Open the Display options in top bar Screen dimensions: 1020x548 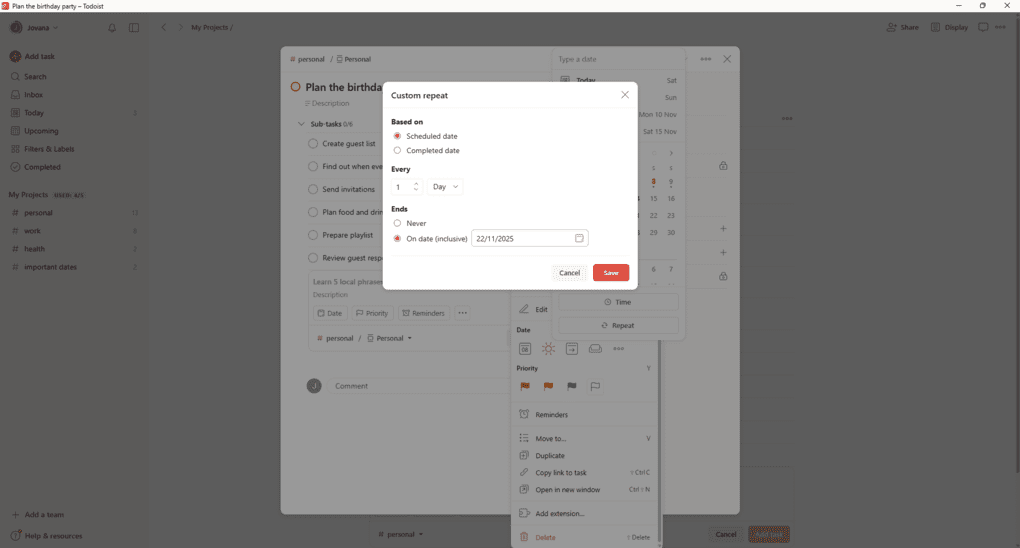pyautogui.click(x=950, y=27)
